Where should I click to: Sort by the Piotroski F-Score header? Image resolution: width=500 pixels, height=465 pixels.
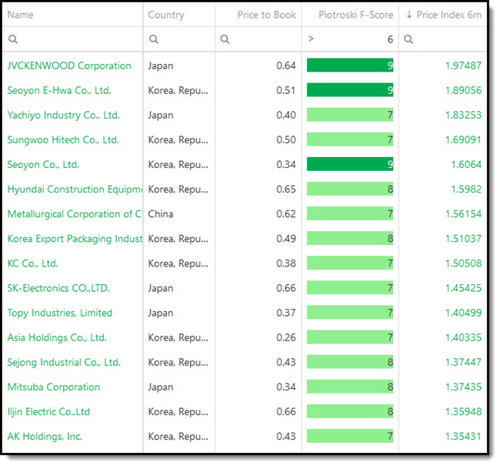356,15
